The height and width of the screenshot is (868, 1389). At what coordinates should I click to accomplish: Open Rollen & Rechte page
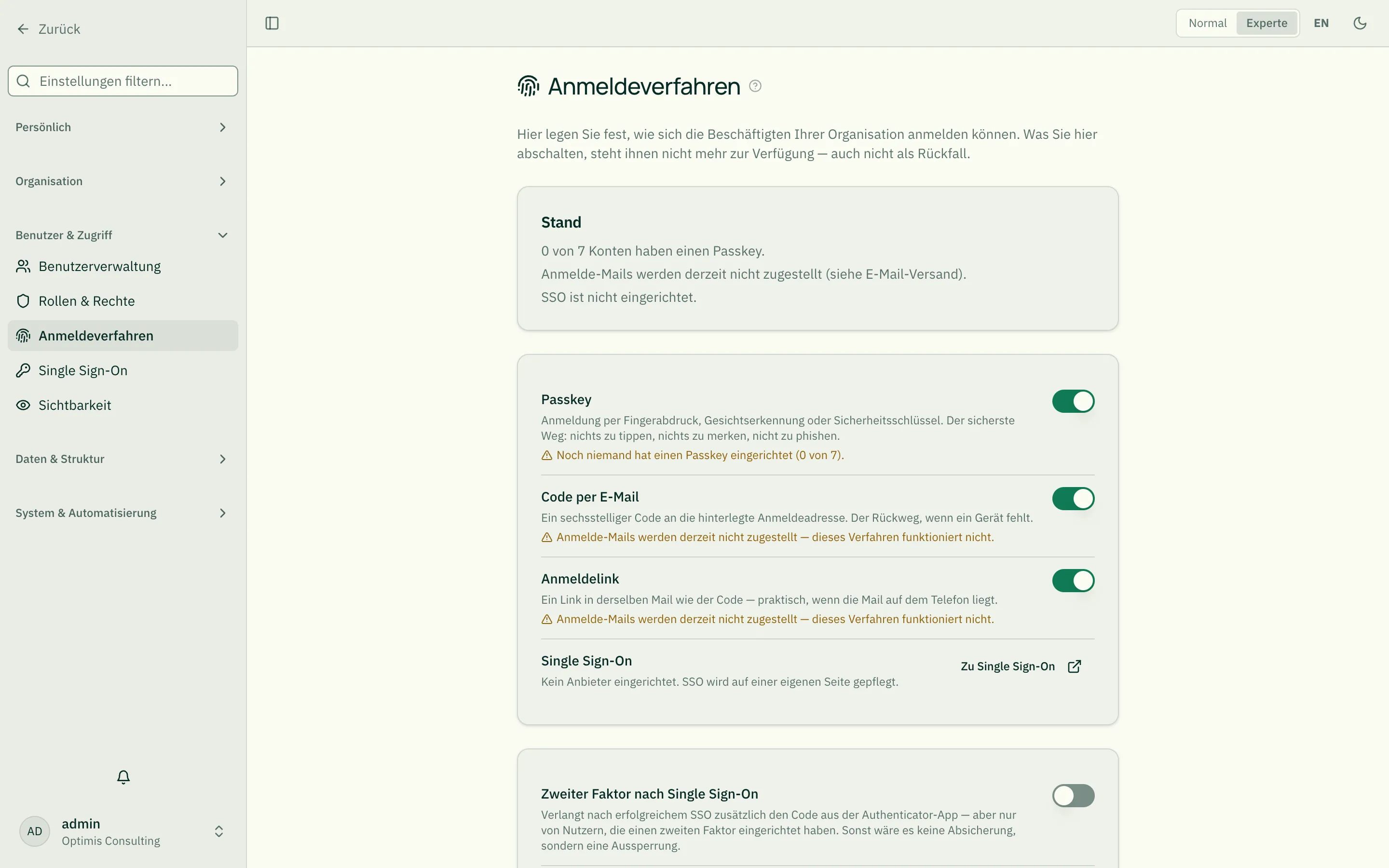123,301
